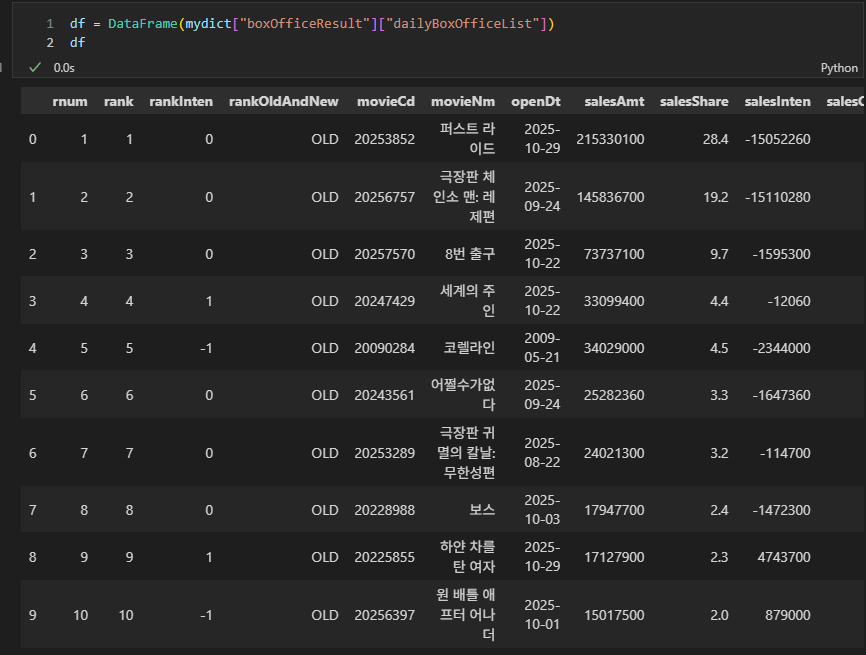
Task: Click the rank column header
Action: 119,102
